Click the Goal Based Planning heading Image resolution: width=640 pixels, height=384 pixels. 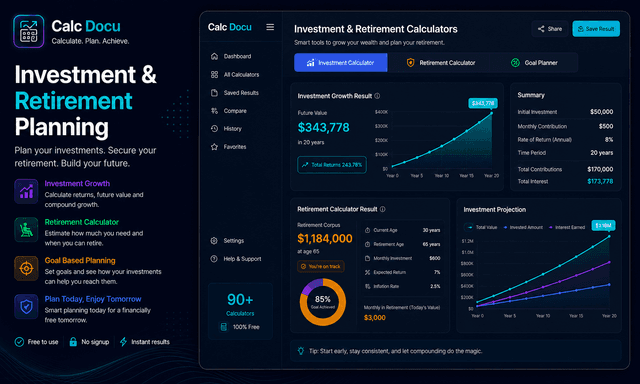[x=80, y=260]
